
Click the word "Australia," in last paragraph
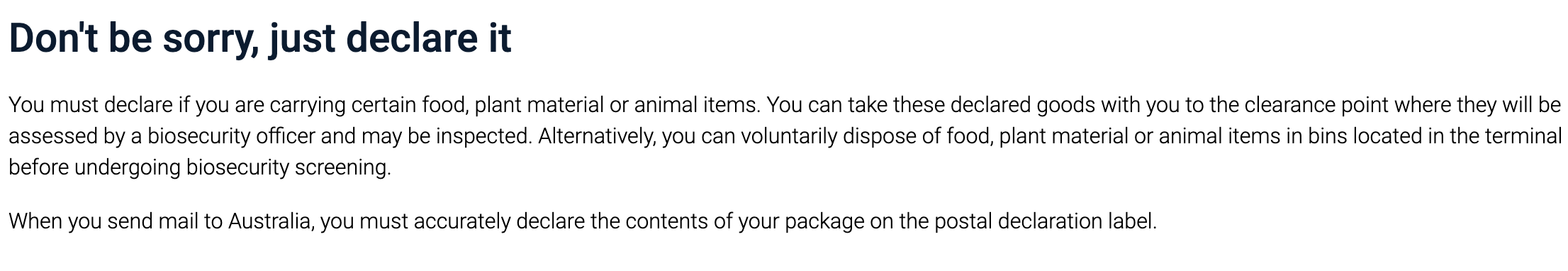271,221
